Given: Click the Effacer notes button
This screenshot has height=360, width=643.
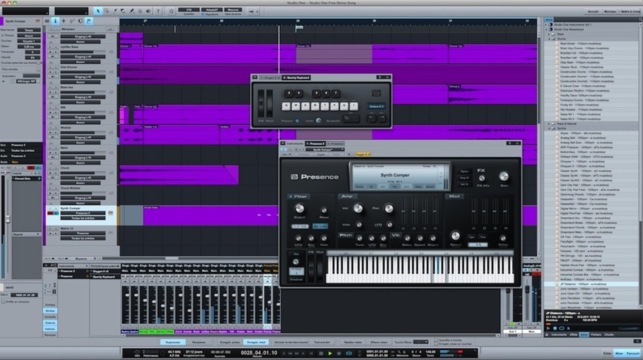Looking at the screenshot, I should tap(379, 342).
